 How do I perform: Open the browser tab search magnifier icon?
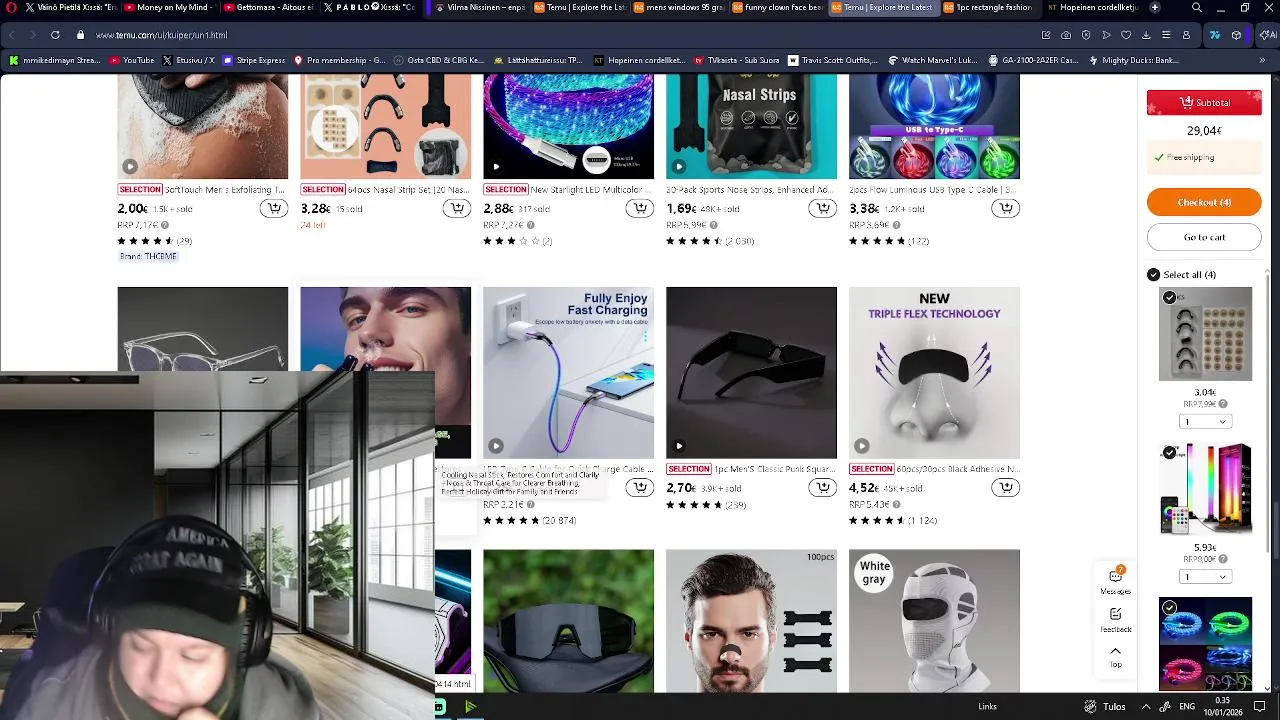[1197, 7]
